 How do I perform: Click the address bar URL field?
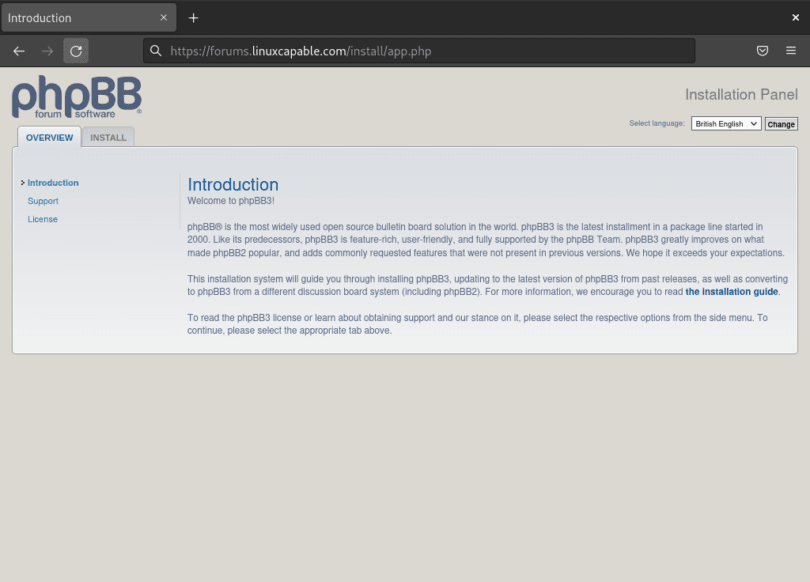pos(400,50)
